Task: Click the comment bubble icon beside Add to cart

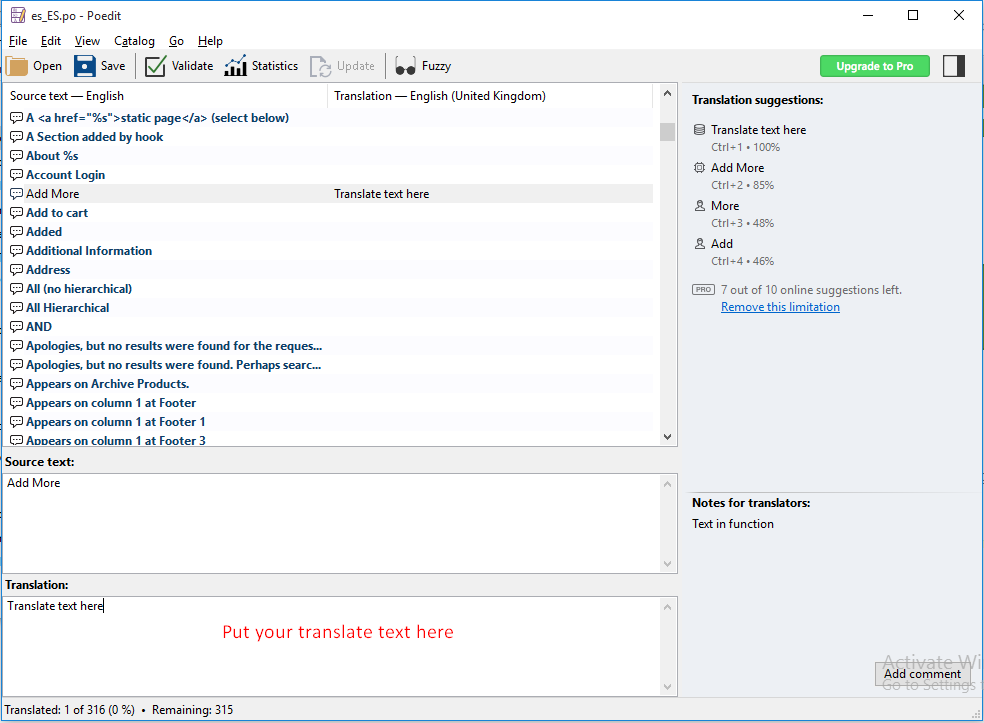Action: coord(16,213)
